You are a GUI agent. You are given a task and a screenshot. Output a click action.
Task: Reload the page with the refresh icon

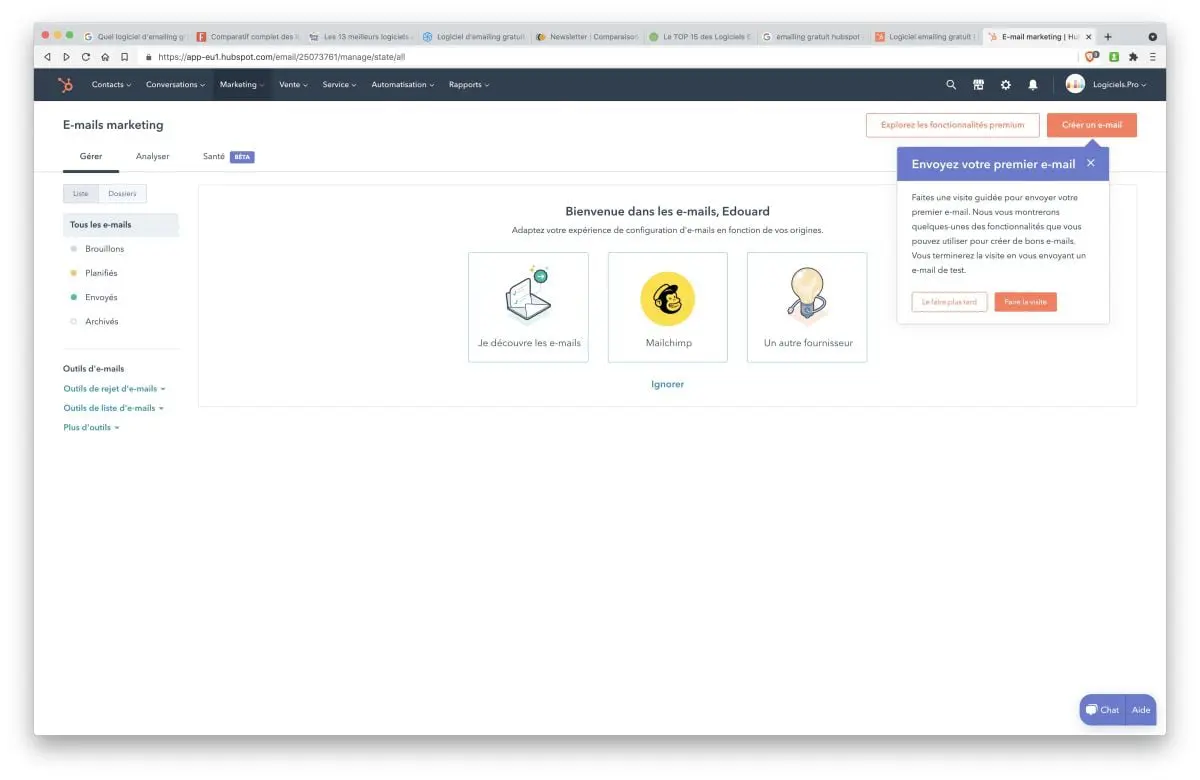pyautogui.click(x=86, y=57)
